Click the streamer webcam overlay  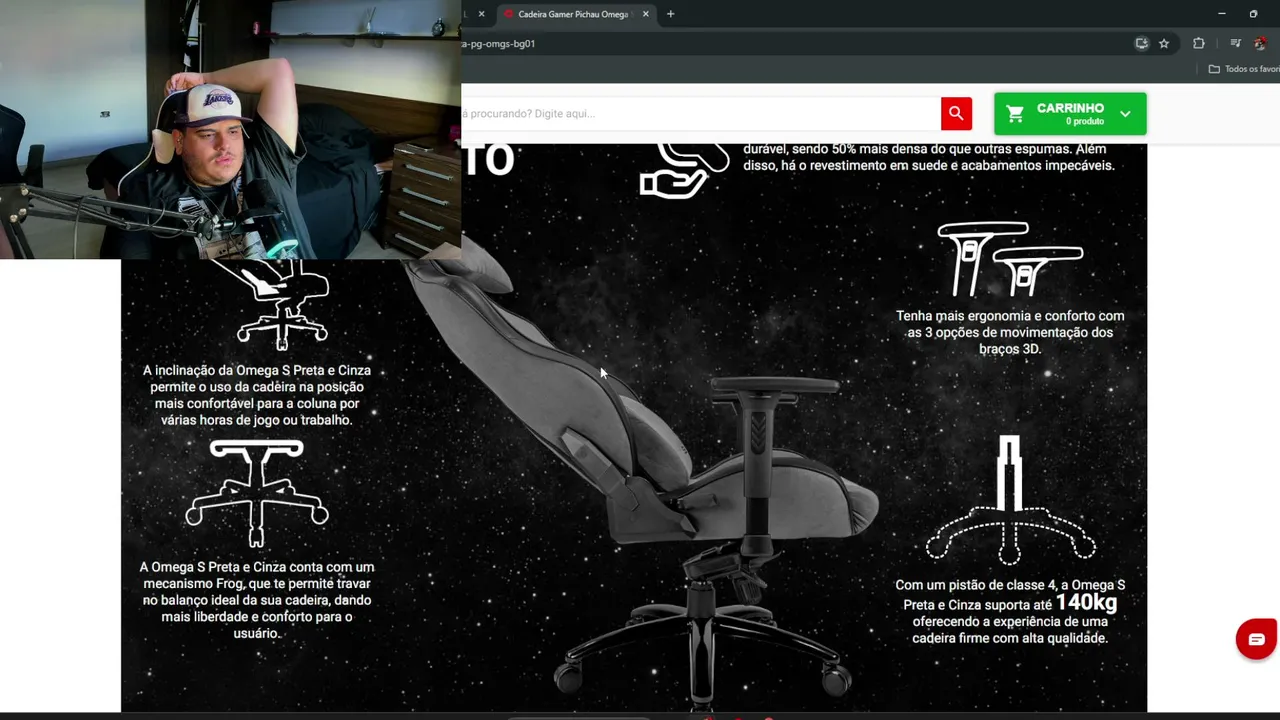[230, 130]
